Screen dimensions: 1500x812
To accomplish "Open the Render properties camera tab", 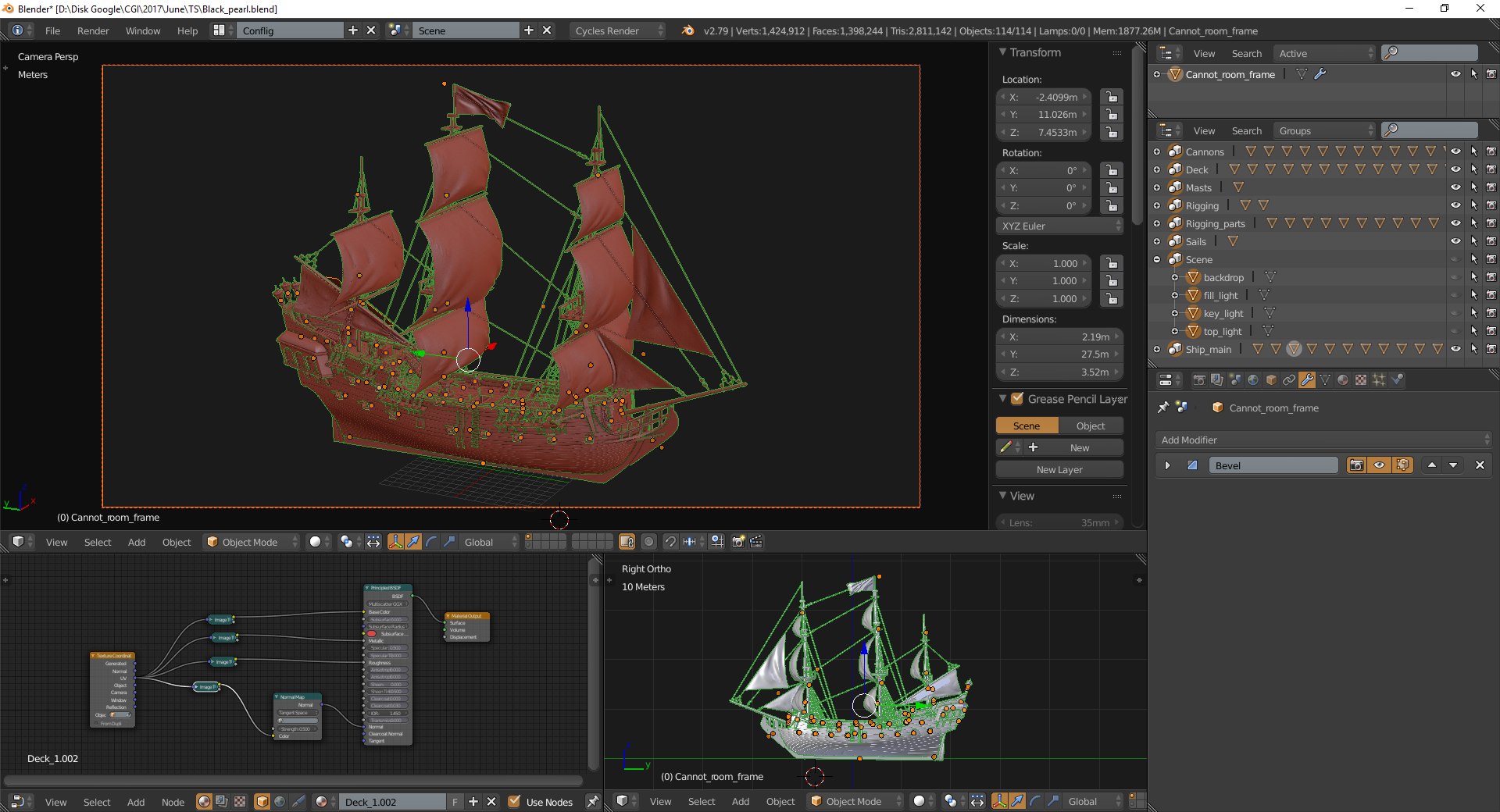I will [x=1199, y=380].
